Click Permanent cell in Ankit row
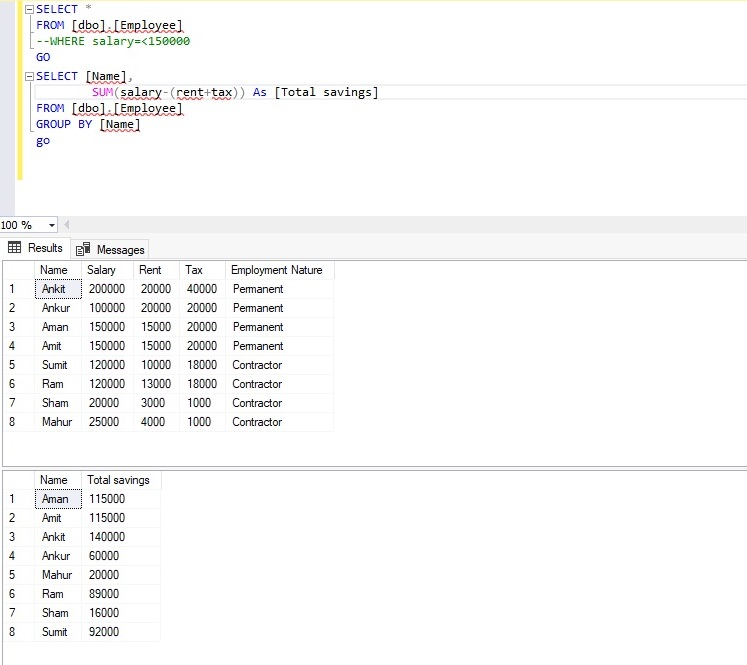747x665 pixels. (280, 289)
